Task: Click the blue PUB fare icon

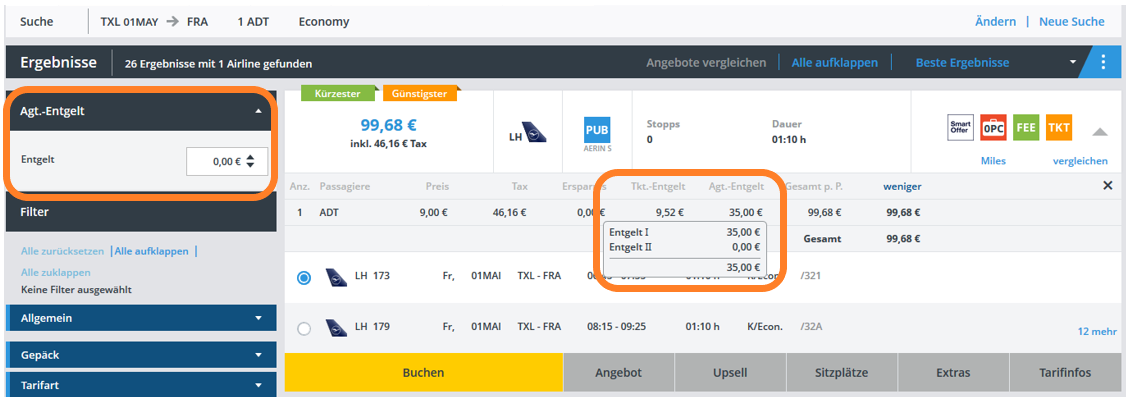Action: click(597, 130)
